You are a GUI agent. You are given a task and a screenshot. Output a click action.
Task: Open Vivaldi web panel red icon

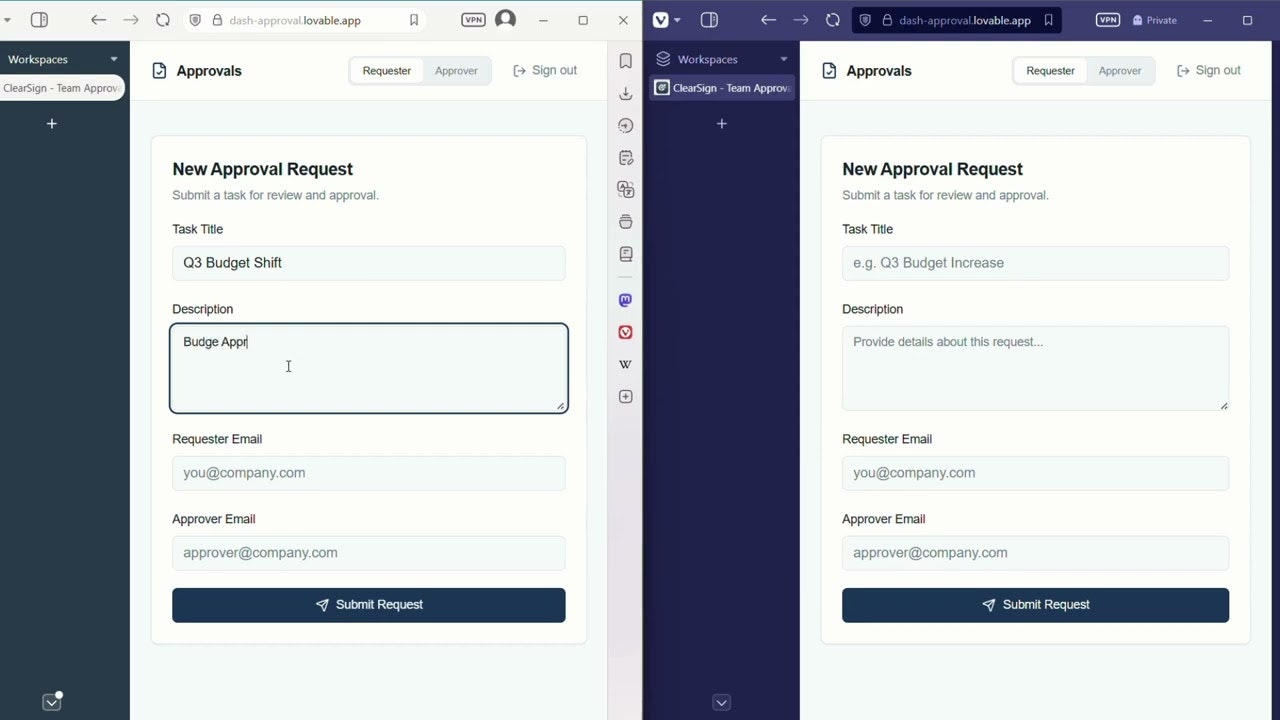coord(626,332)
